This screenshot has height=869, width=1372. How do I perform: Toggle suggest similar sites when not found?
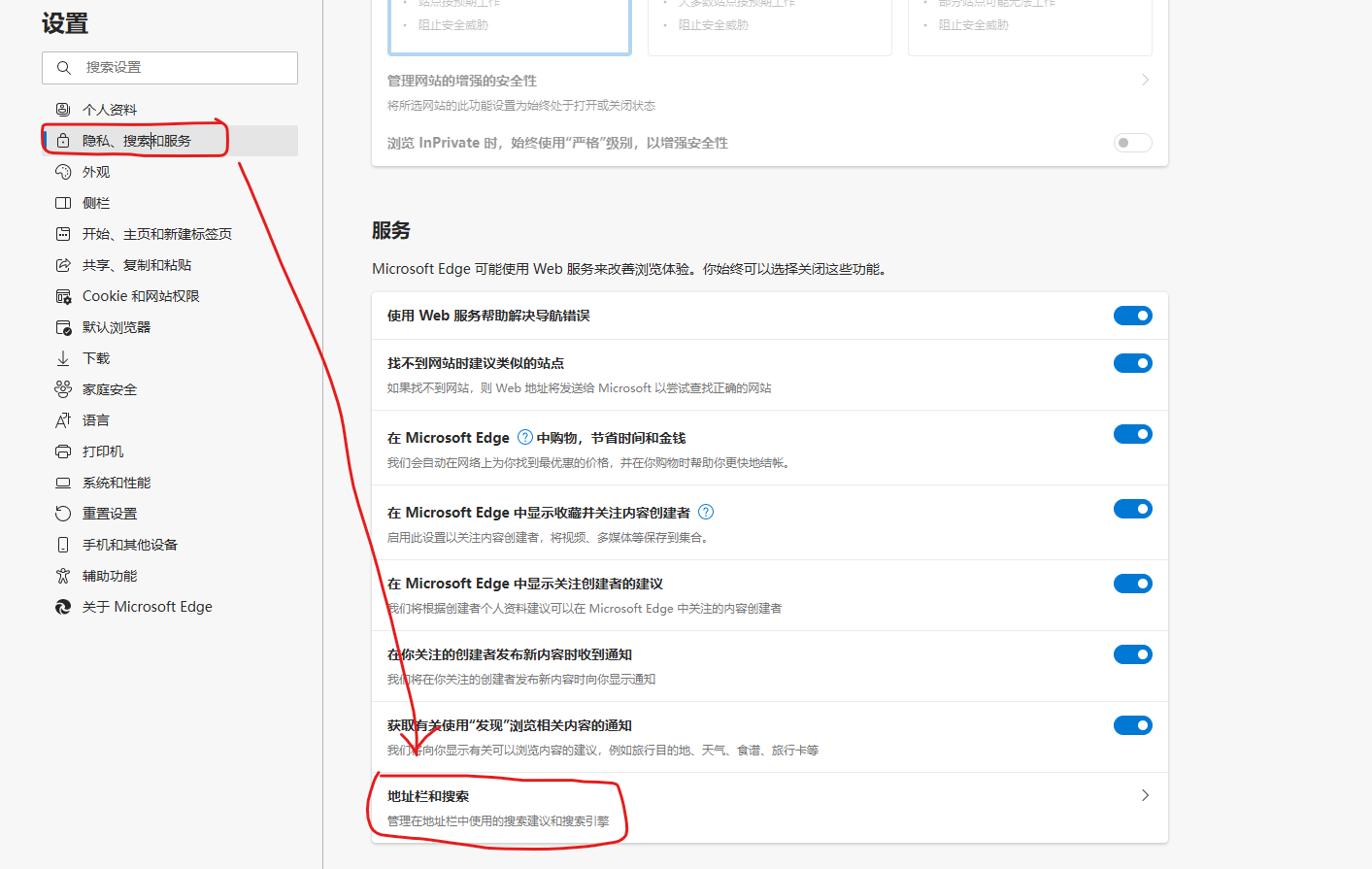[x=1132, y=363]
